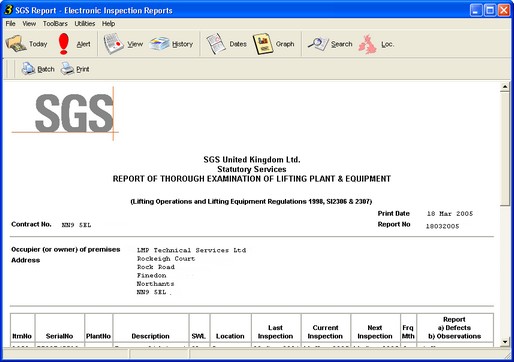Viewport: 514px width, 362px height.
Task: Open the ToolBars menu
Action: click(55, 24)
